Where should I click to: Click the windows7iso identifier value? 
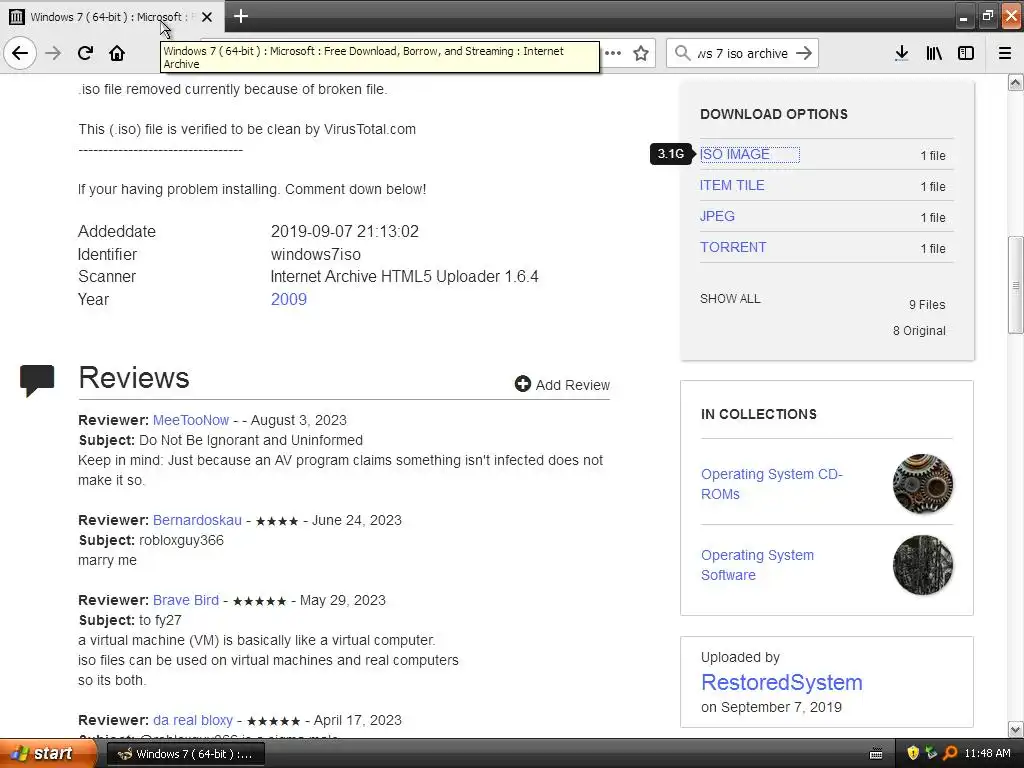[x=315, y=255]
